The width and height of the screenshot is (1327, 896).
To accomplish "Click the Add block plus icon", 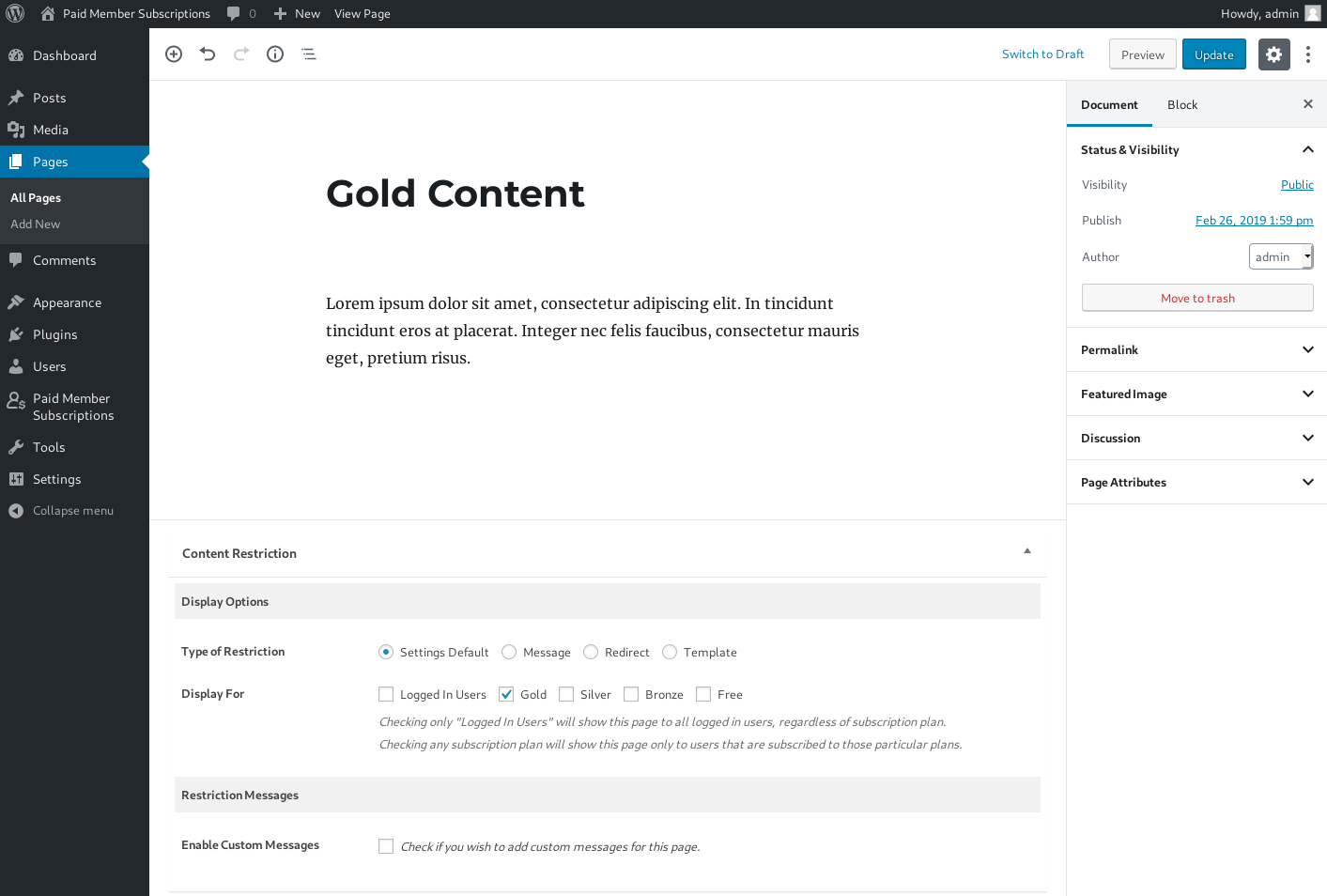I will click(x=174, y=54).
